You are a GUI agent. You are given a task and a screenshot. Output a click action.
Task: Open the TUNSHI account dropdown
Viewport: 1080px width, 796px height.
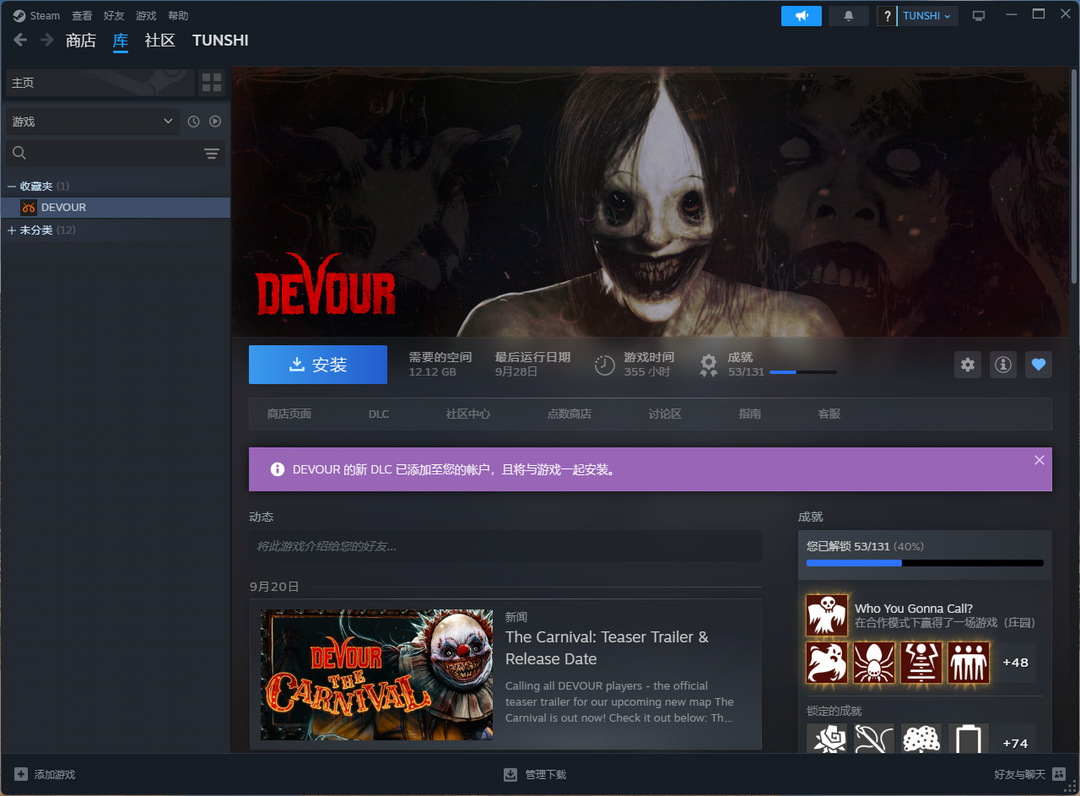927,16
